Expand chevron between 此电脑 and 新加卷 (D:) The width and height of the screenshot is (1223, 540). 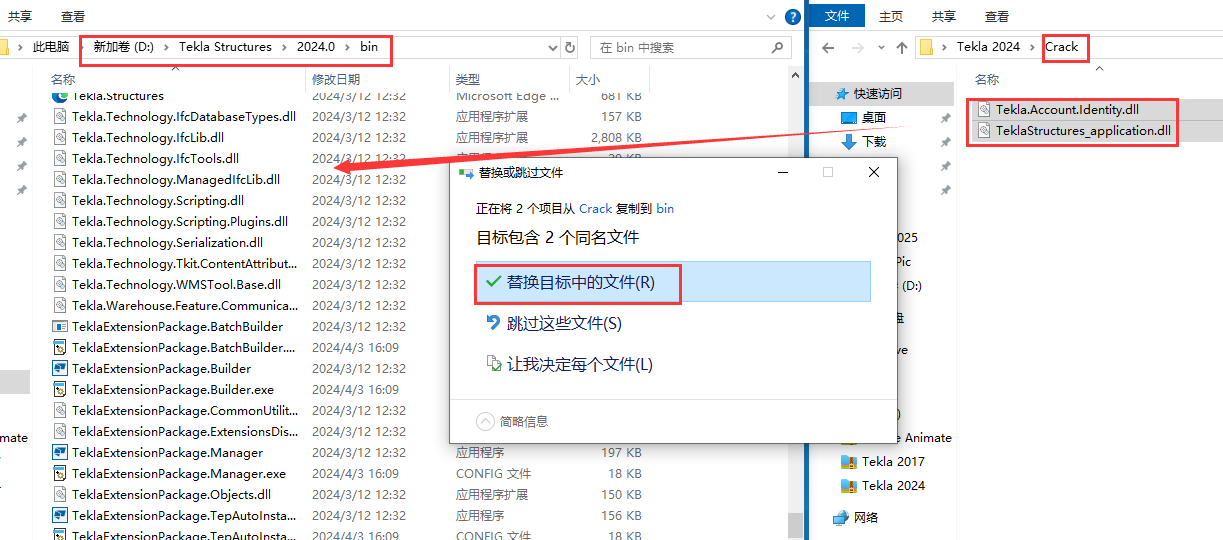pyautogui.click(x=82, y=47)
